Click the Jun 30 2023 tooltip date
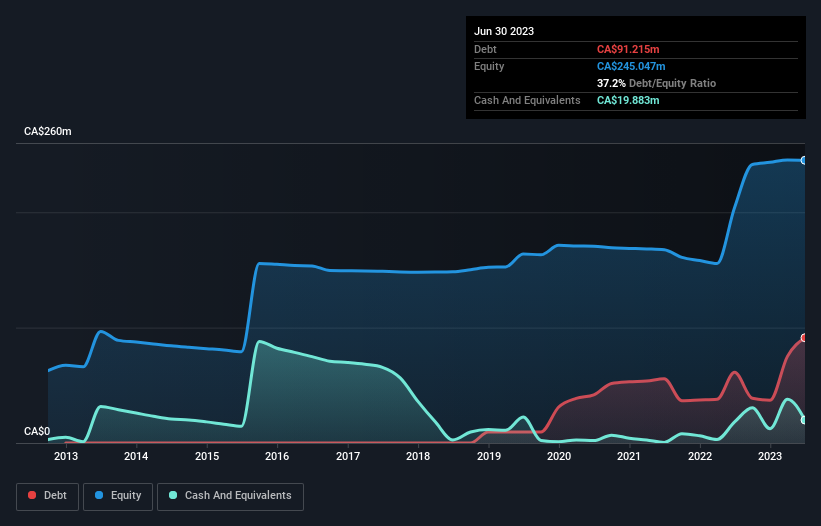Viewport: 821px width, 526px height. [x=504, y=31]
